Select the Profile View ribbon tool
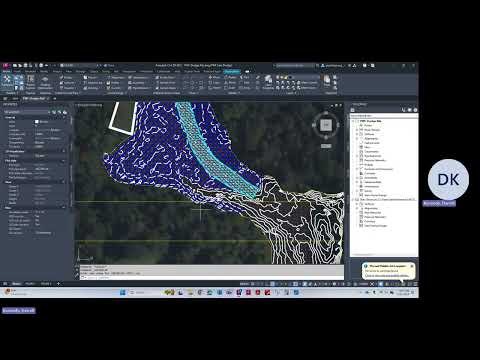The image size is (480, 360). tap(166, 77)
